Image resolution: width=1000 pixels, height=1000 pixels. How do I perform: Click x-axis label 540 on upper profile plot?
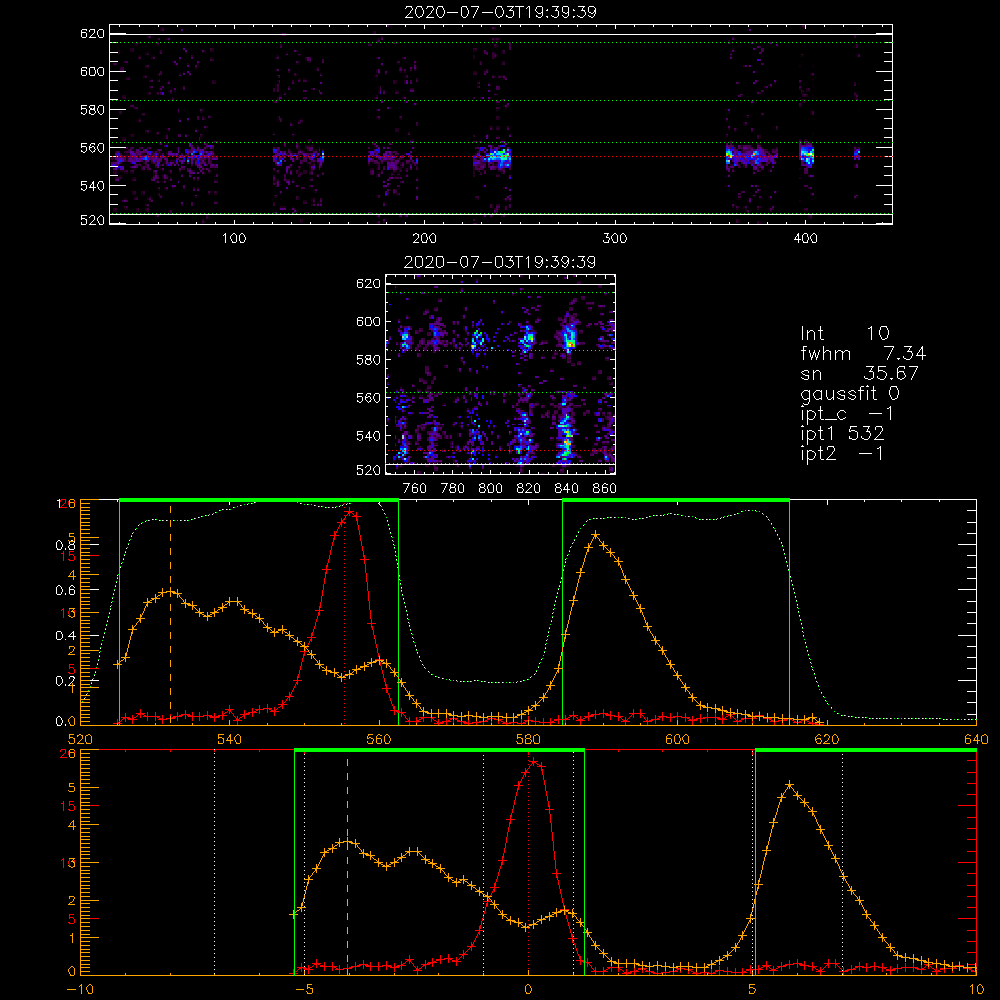pyautogui.click(x=230, y=739)
